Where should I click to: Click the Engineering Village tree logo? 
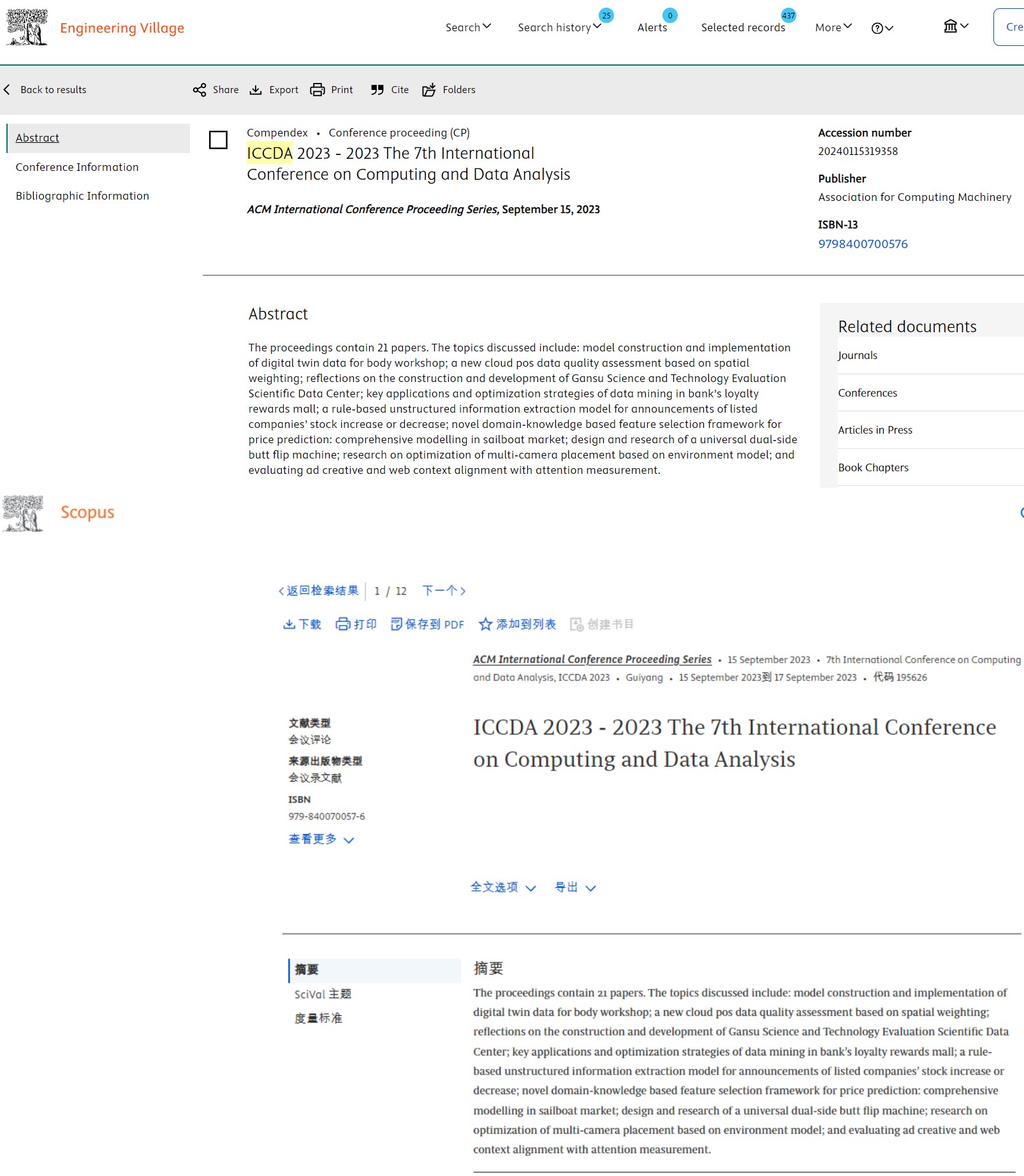pyautogui.click(x=27, y=27)
